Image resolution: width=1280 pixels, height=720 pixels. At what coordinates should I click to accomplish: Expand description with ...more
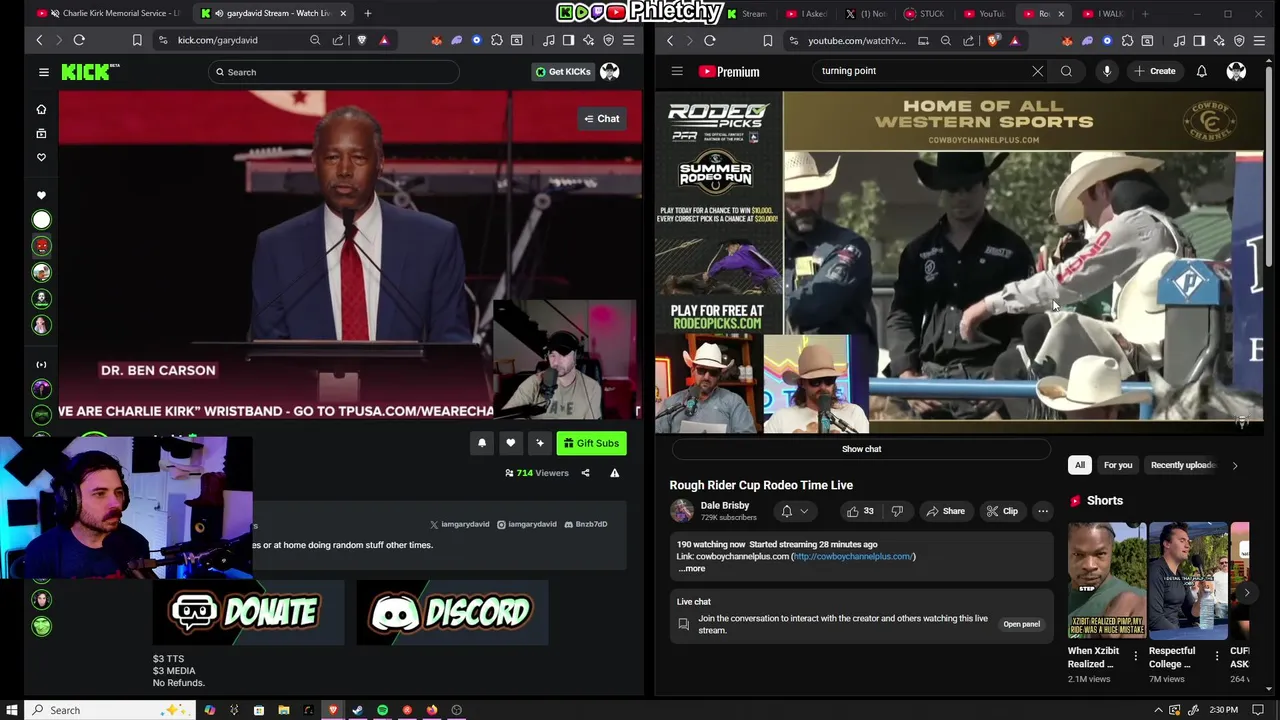point(692,568)
